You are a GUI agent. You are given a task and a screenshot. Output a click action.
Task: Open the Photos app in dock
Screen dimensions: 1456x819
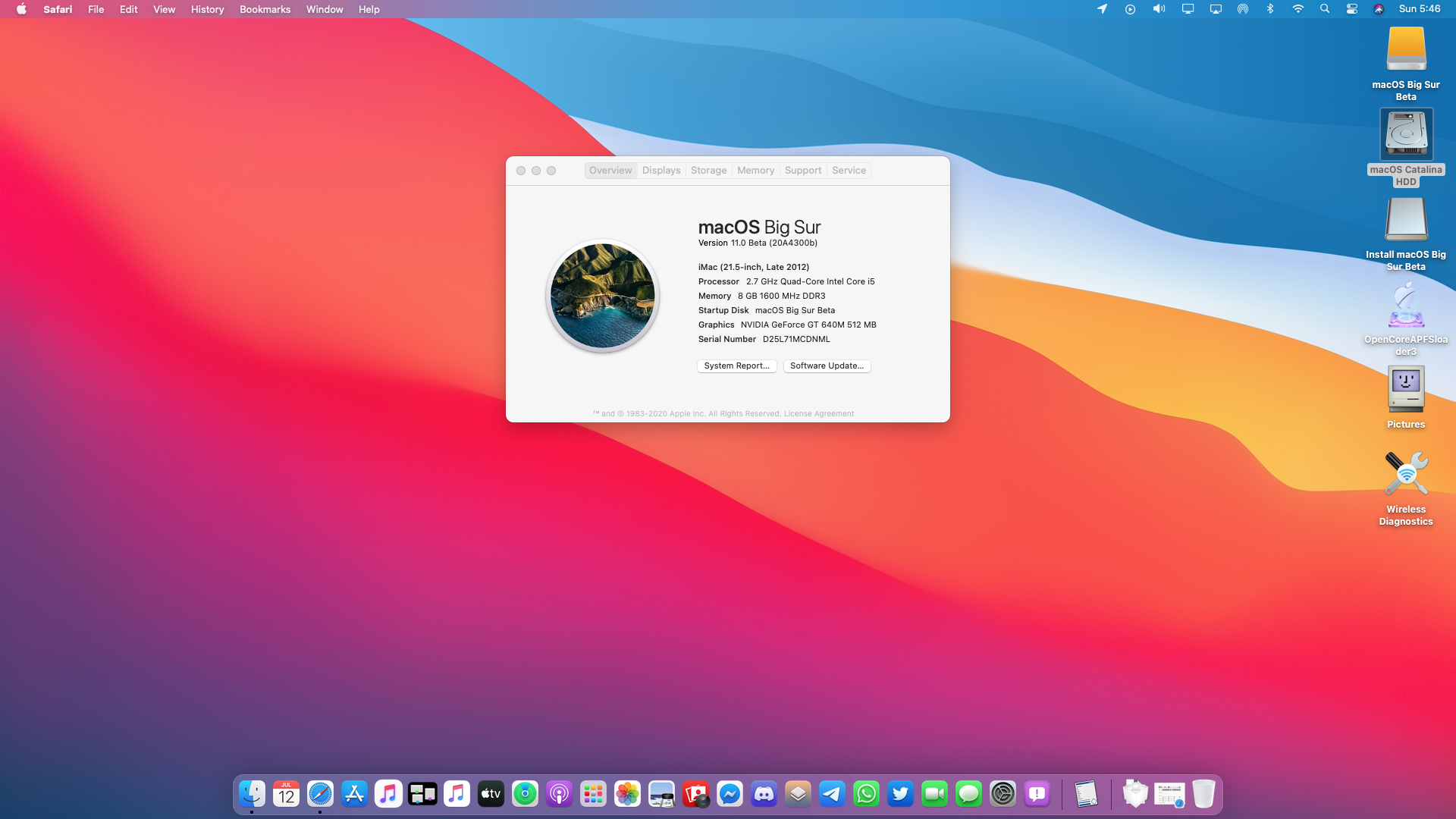pyautogui.click(x=627, y=794)
